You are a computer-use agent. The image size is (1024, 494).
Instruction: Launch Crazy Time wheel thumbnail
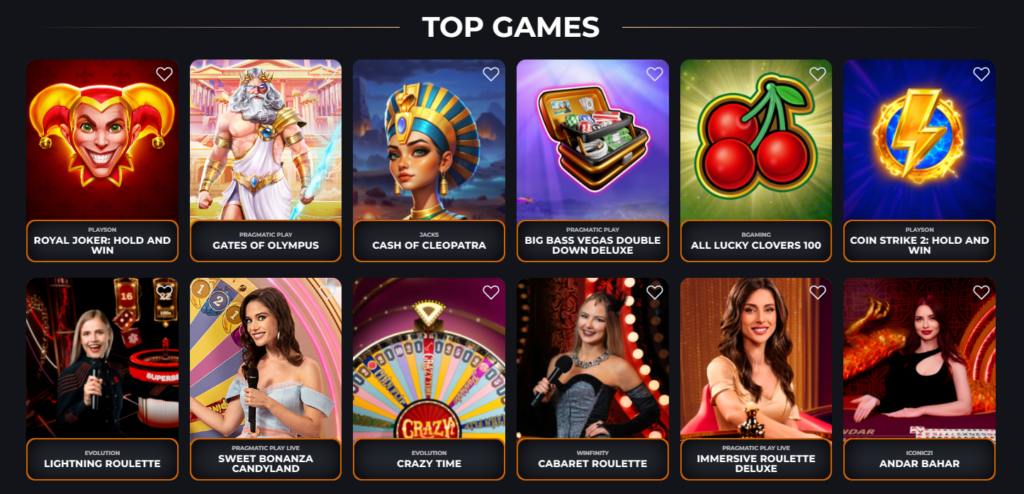tap(429, 358)
